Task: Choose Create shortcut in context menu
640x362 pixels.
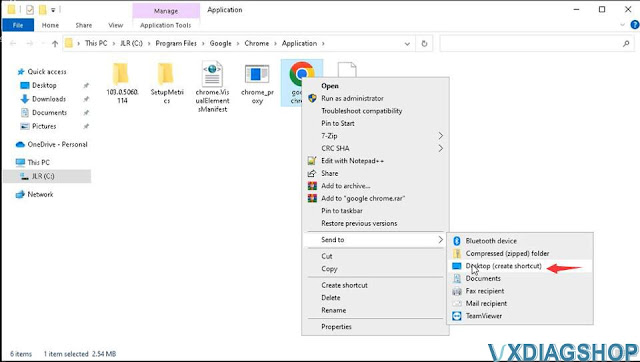Action: [344, 285]
